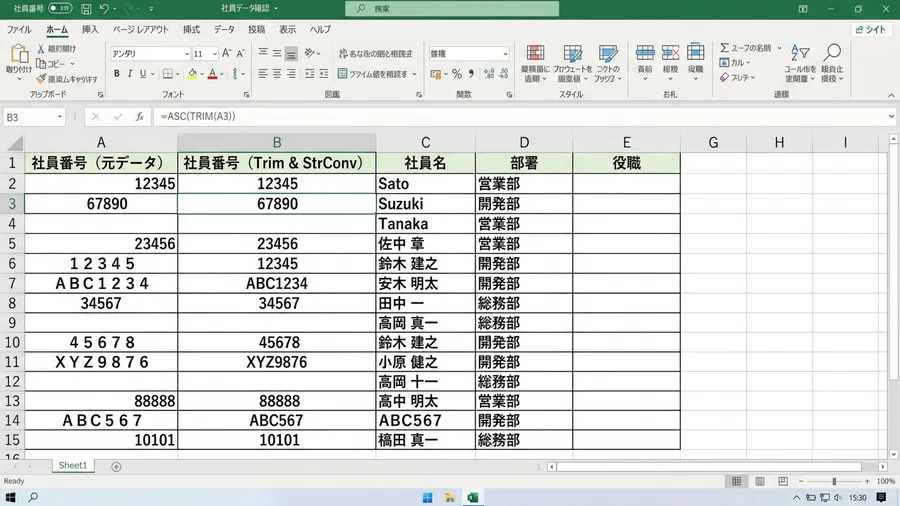The width and height of the screenshot is (900, 506).
Task: Open the Insert Function fx icon
Action: 139,116
